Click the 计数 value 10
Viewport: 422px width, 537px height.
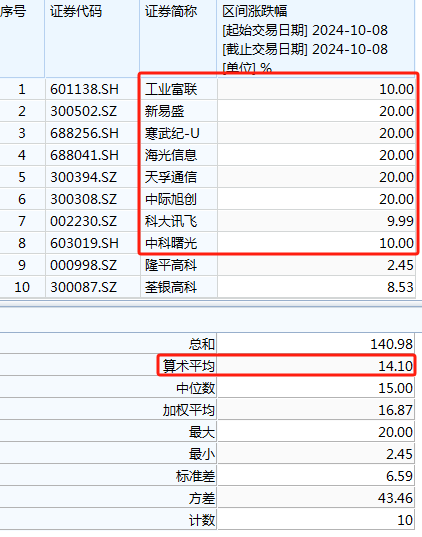coord(405,520)
